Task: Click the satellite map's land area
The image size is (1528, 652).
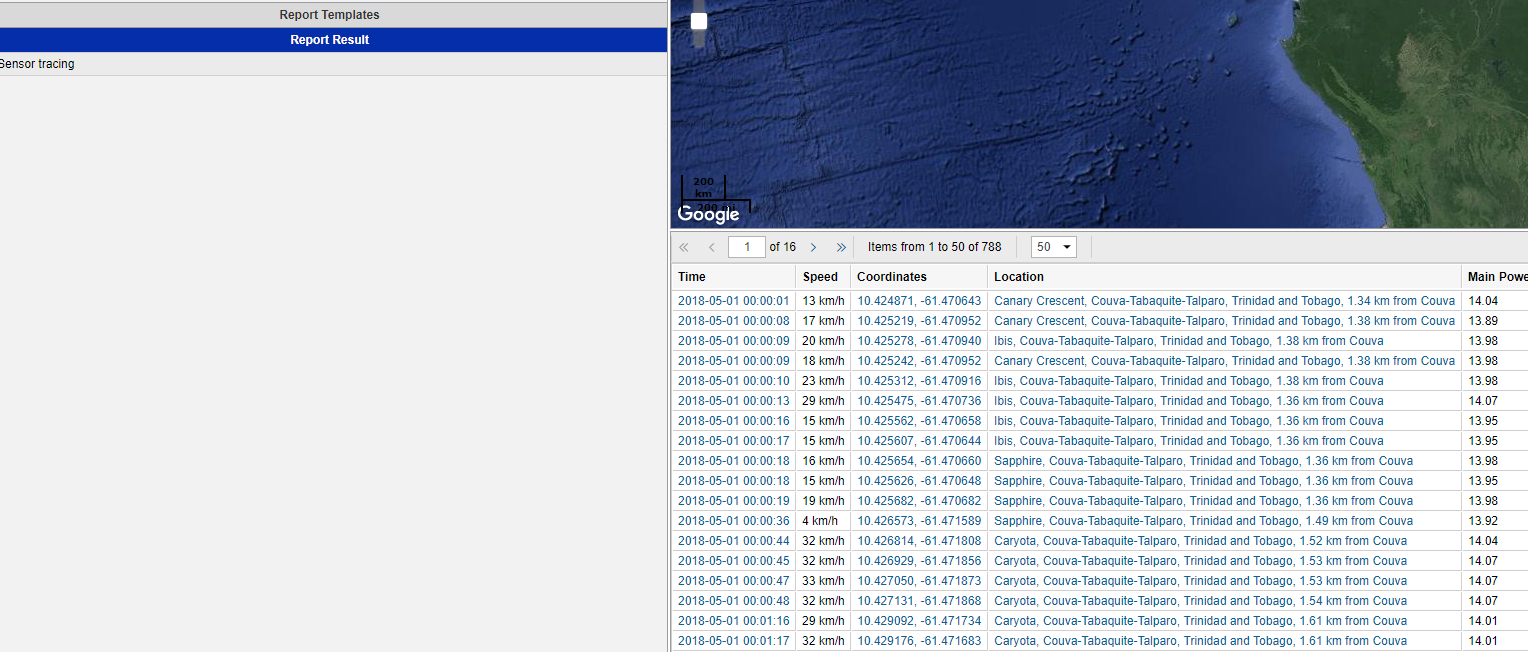Action: point(1420,100)
